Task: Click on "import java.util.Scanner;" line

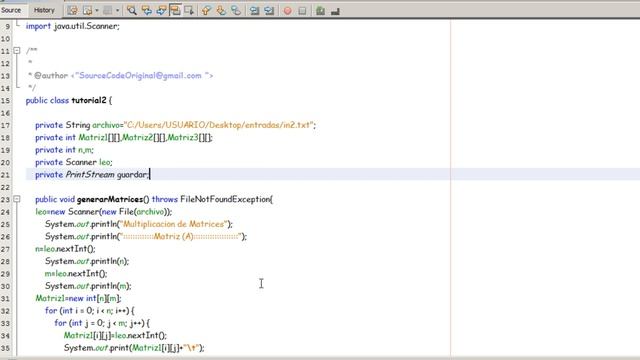Action: [x=73, y=26]
